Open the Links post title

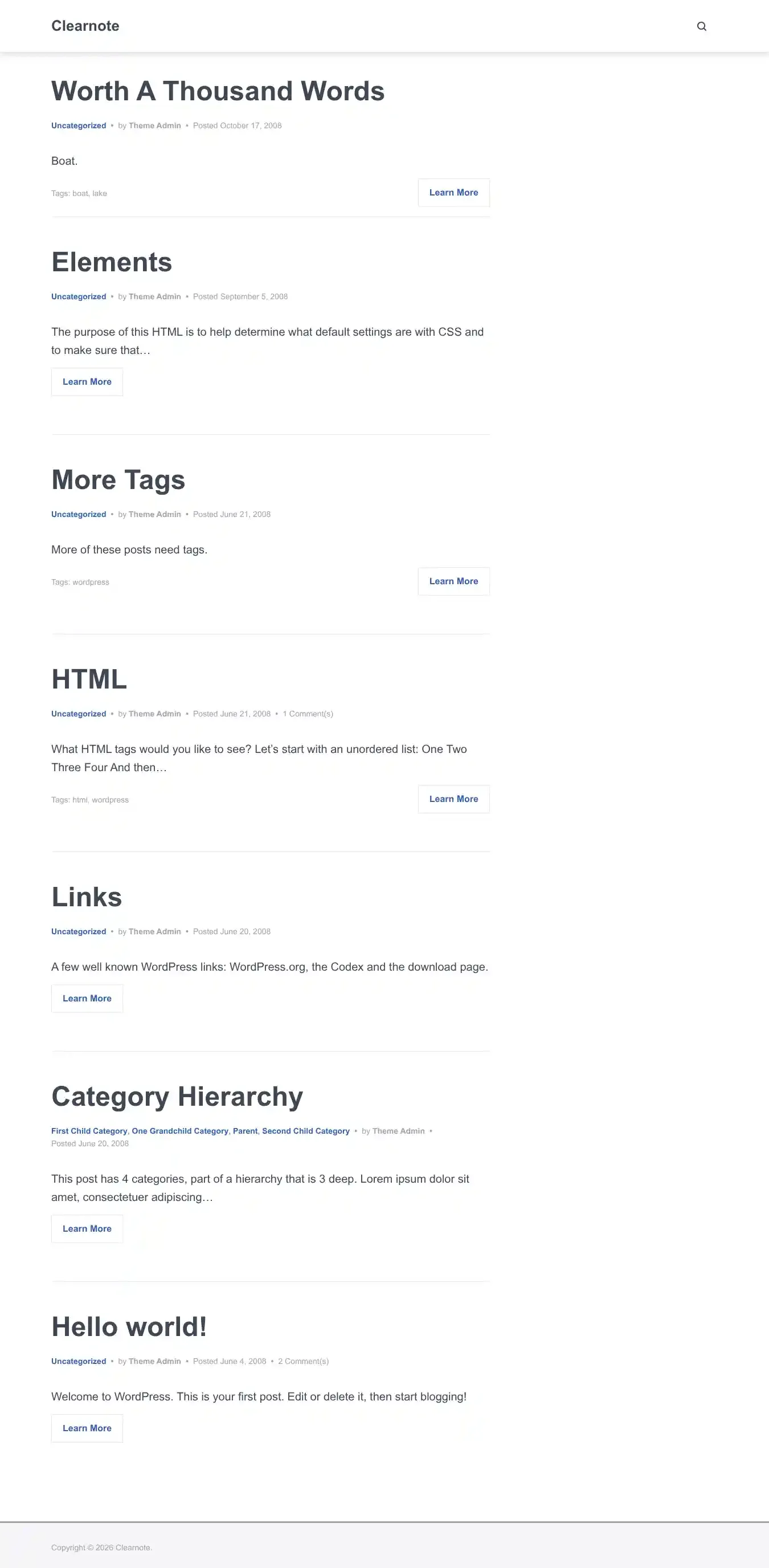(x=87, y=897)
